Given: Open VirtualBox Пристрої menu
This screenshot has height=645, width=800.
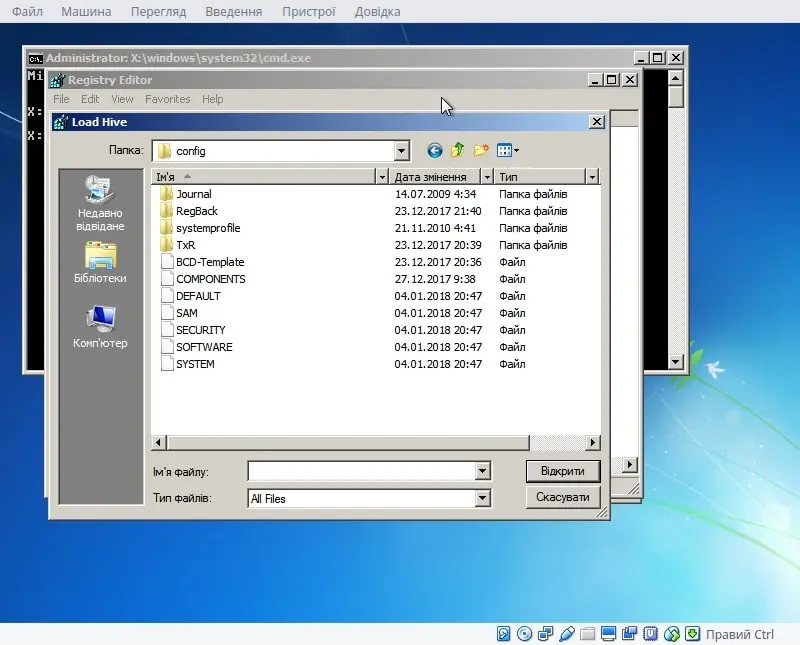Looking at the screenshot, I should (309, 11).
